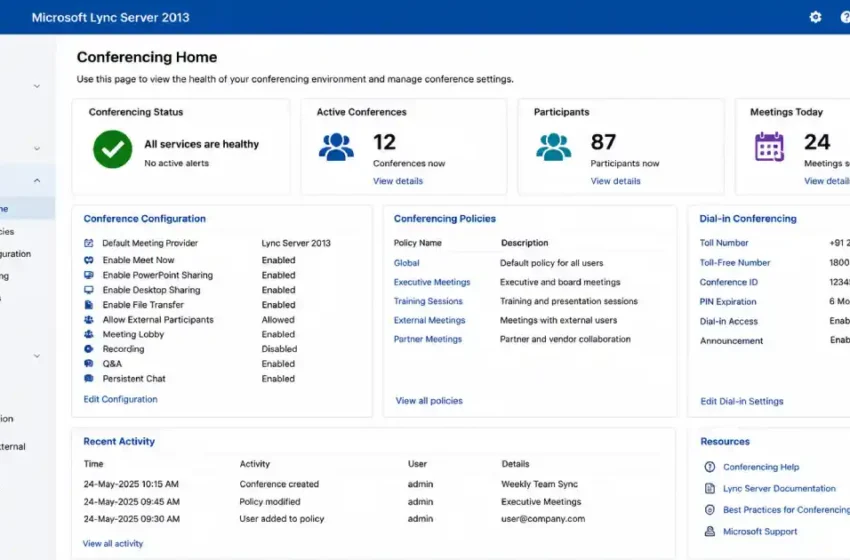The width and height of the screenshot is (850, 560).
Task: Click the Q&A icon
Action: point(89,364)
